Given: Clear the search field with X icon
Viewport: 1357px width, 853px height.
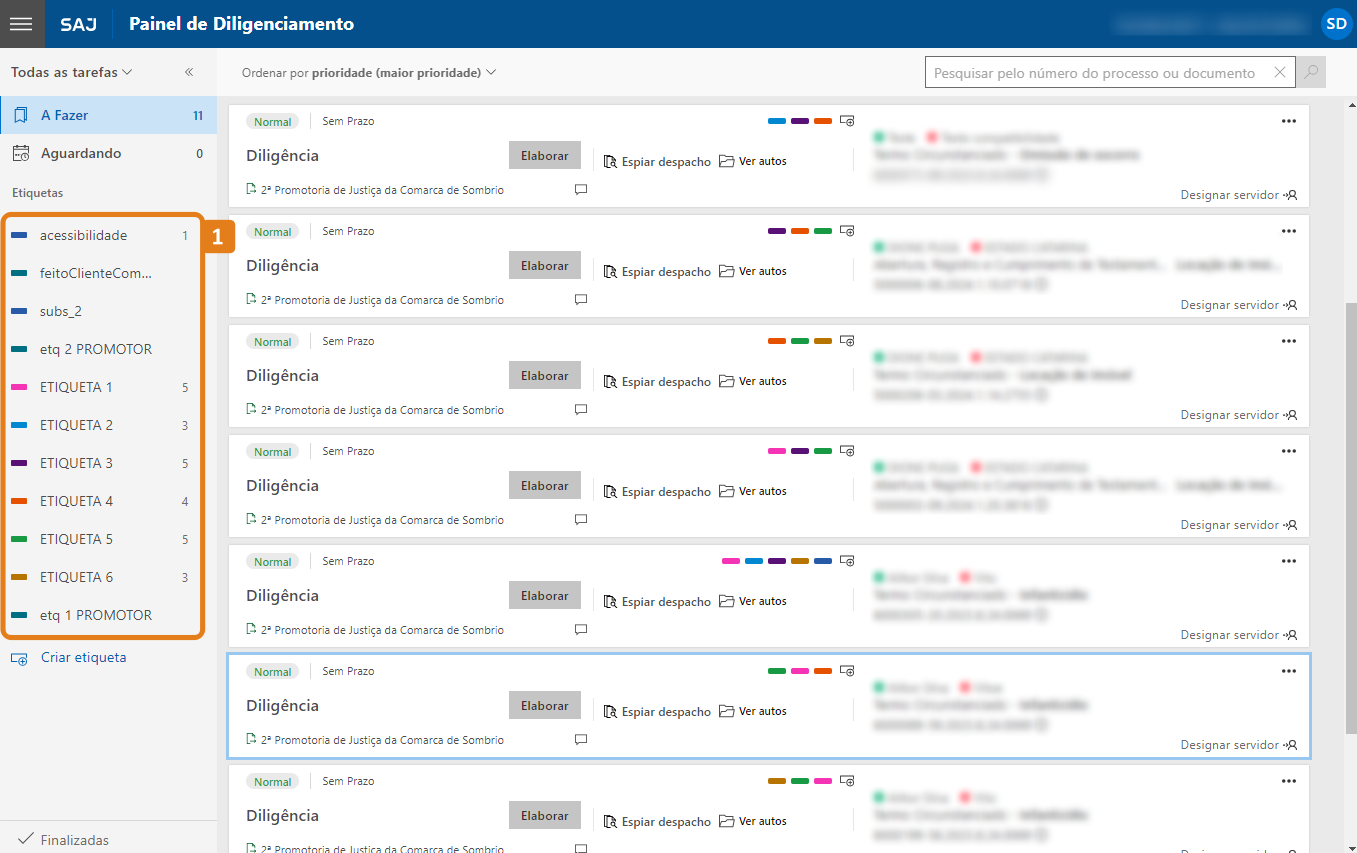Looking at the screenshot, I should click(1280, 73).
